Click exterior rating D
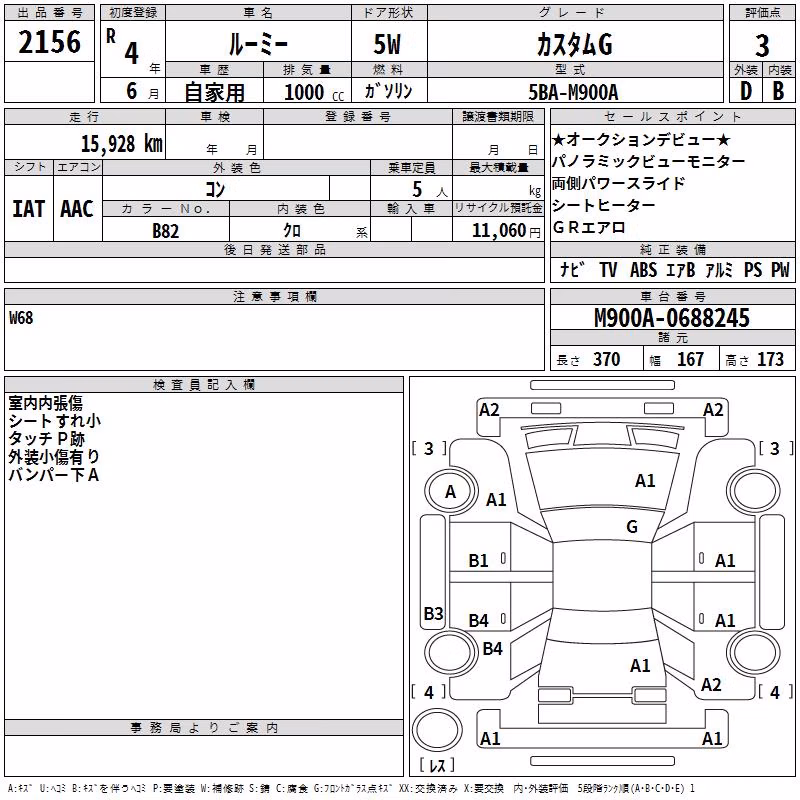Viewport: 800px width, 800px height. click(x=746, y=91)
